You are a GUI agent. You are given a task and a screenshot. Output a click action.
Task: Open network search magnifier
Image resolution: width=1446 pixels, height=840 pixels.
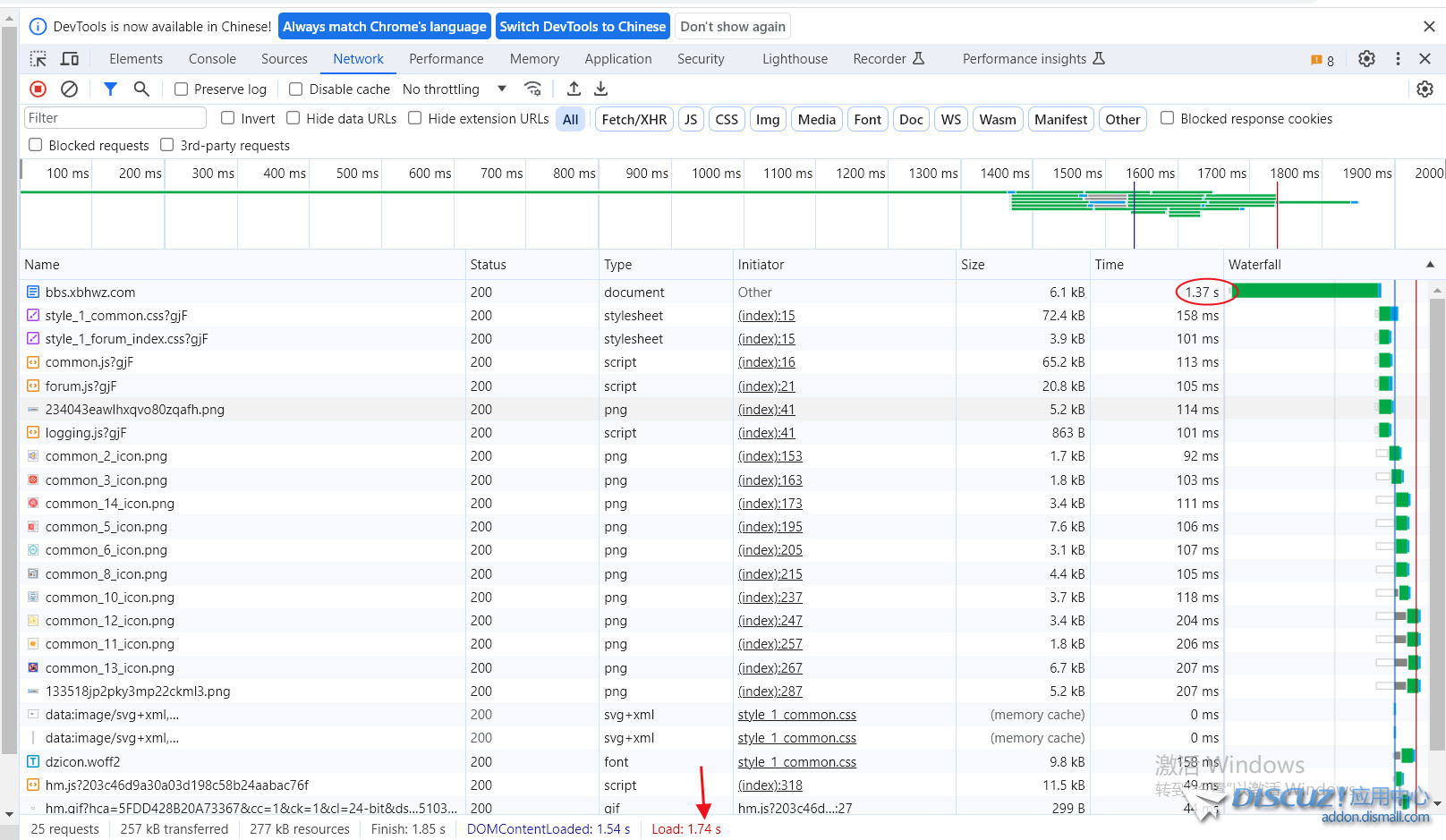click(141, 89)
